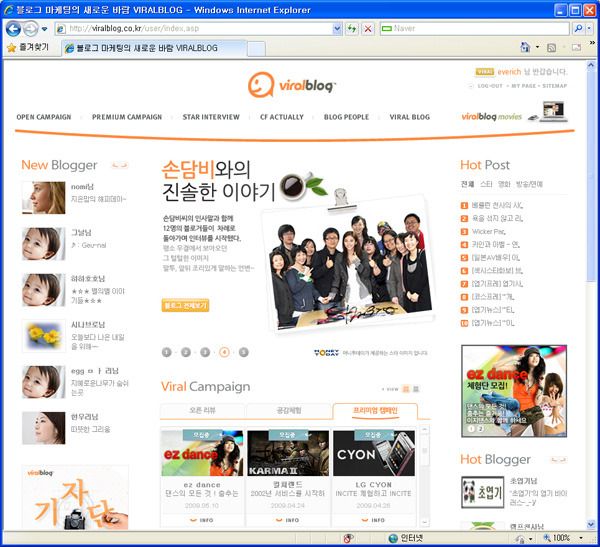The image size is (600, 547).
Task: Select the 전체 Hot Post filter
Action: [467, 184]
